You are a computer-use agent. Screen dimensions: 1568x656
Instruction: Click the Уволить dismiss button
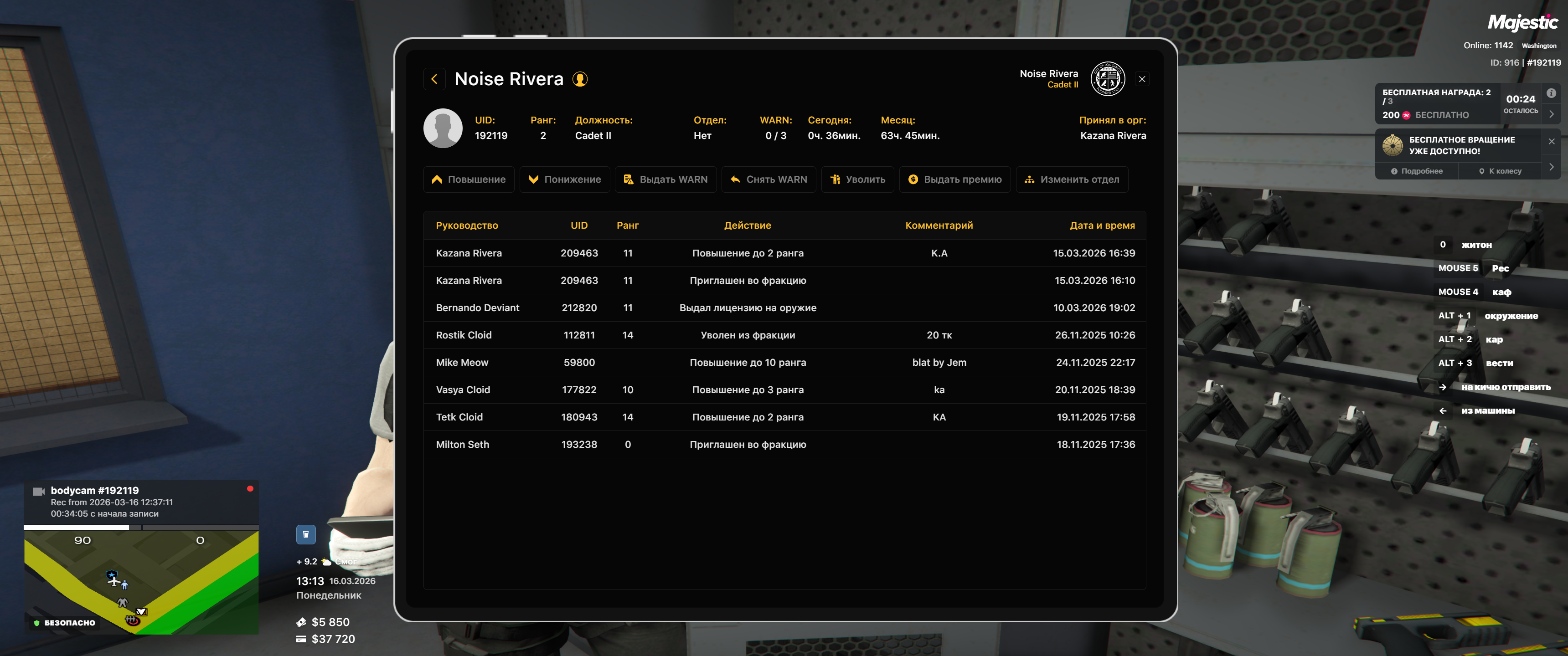pos(857,179)
